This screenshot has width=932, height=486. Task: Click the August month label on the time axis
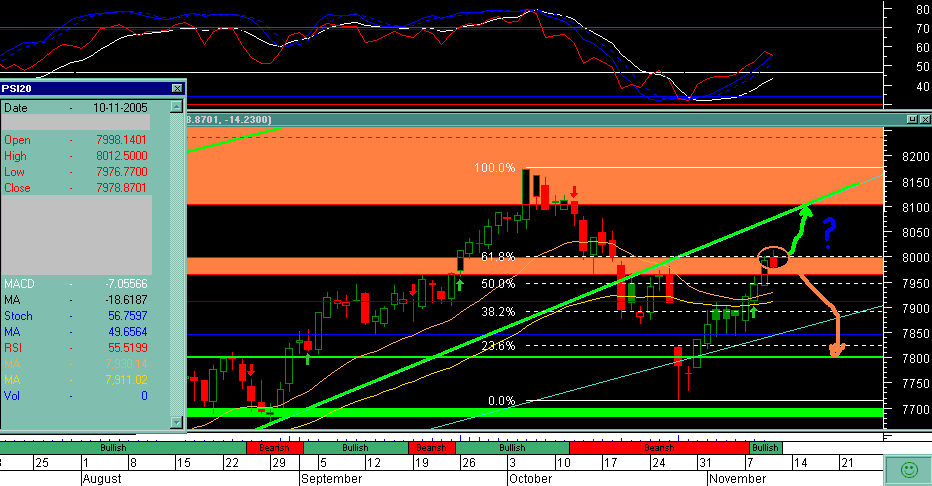tap(102, 479)
